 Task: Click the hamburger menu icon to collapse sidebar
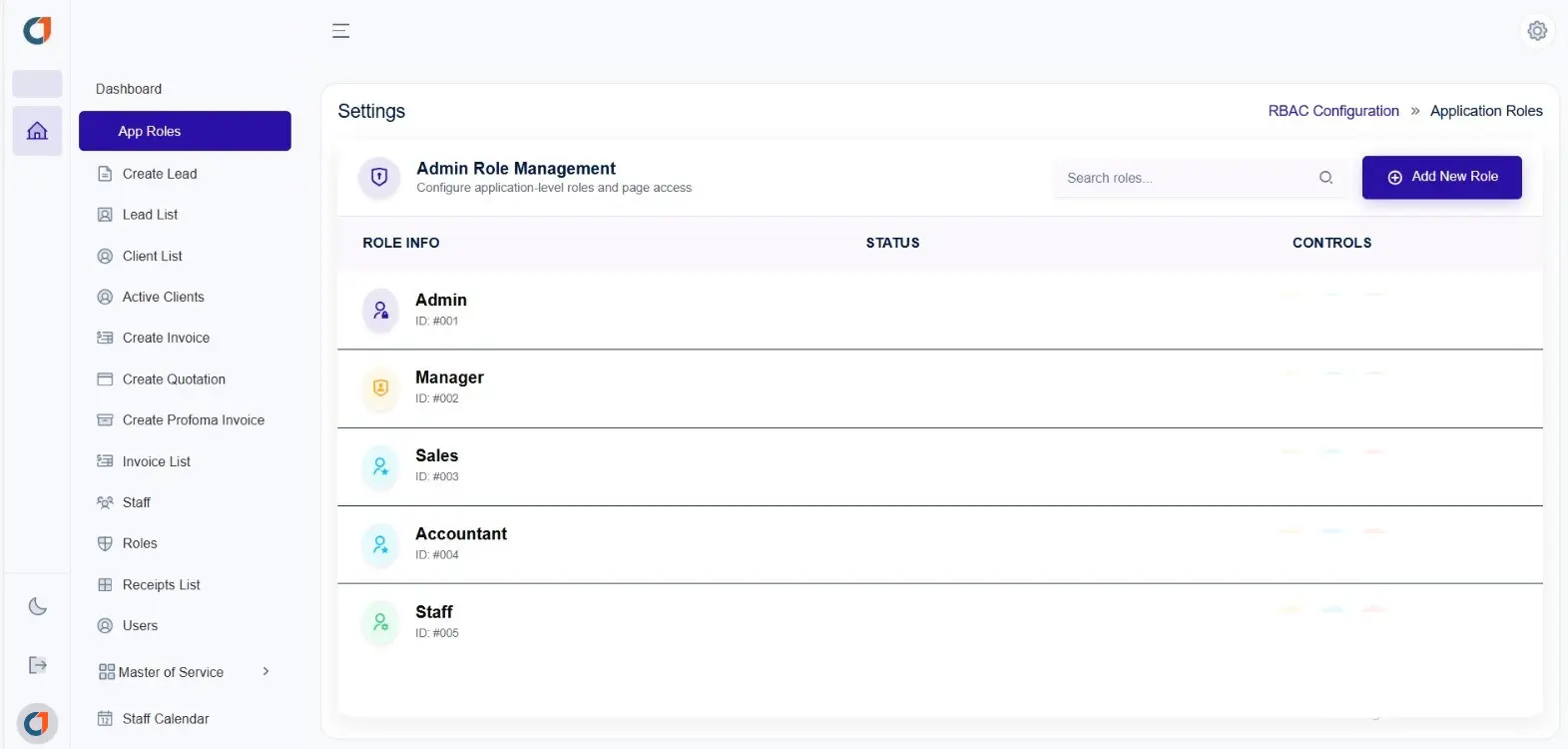(x=340, y=31)
